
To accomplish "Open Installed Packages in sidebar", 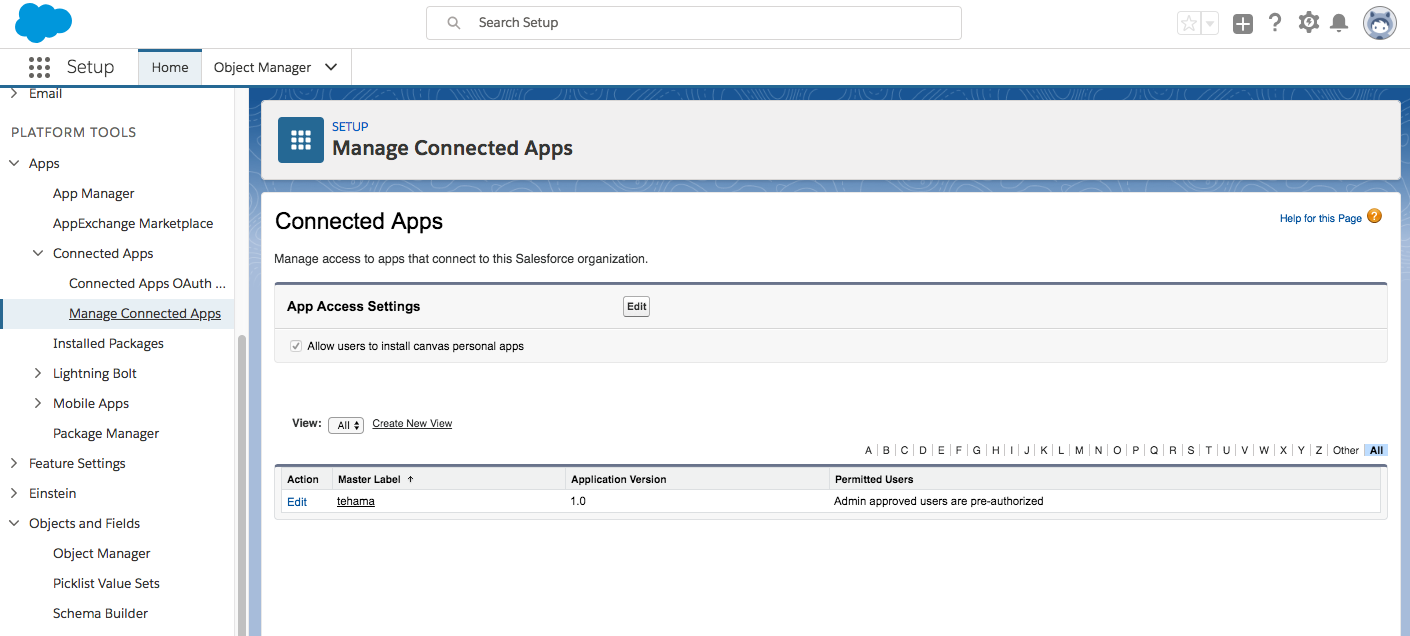I will pos(108,343).
